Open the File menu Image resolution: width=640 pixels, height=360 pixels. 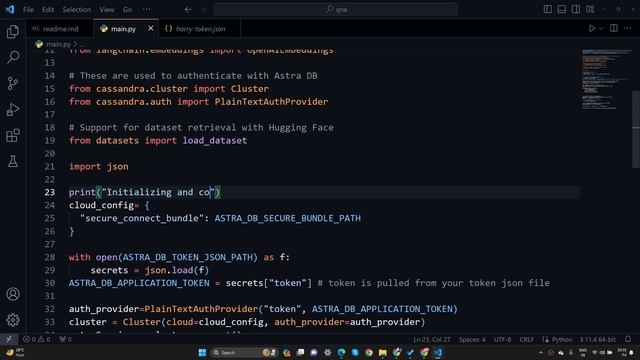click(x=28, y=9)
